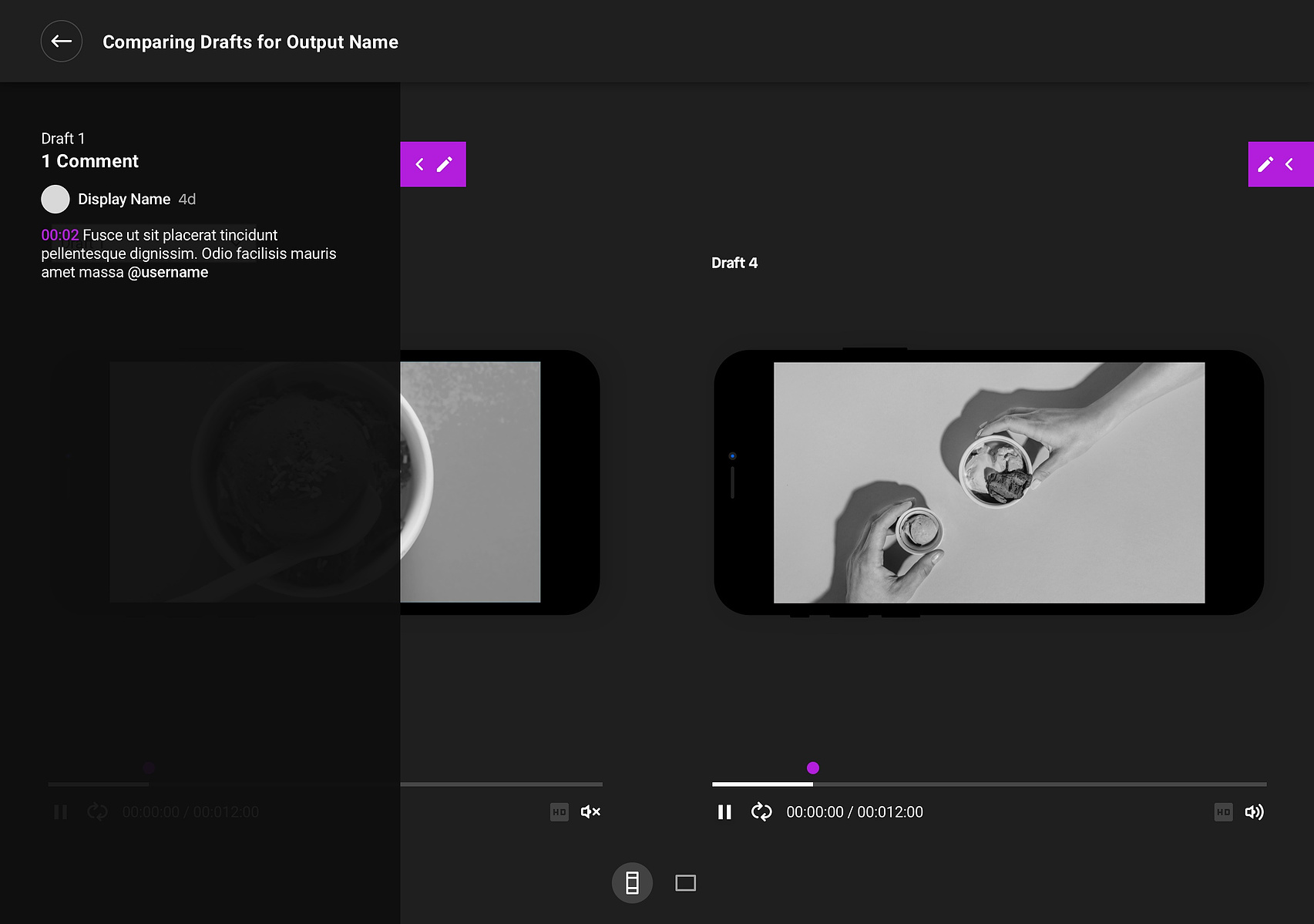
Task: Go back using the arrow button
Action: pos(62,42)
